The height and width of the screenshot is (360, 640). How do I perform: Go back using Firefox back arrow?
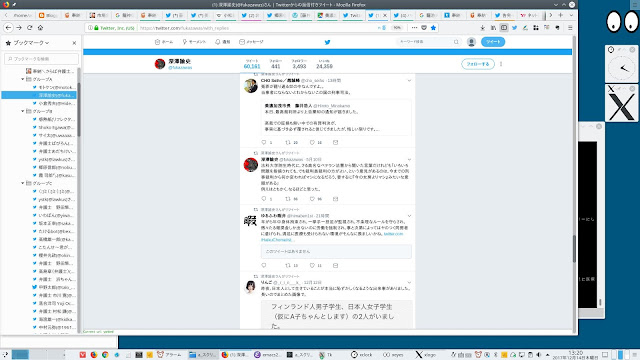[9, 28]
